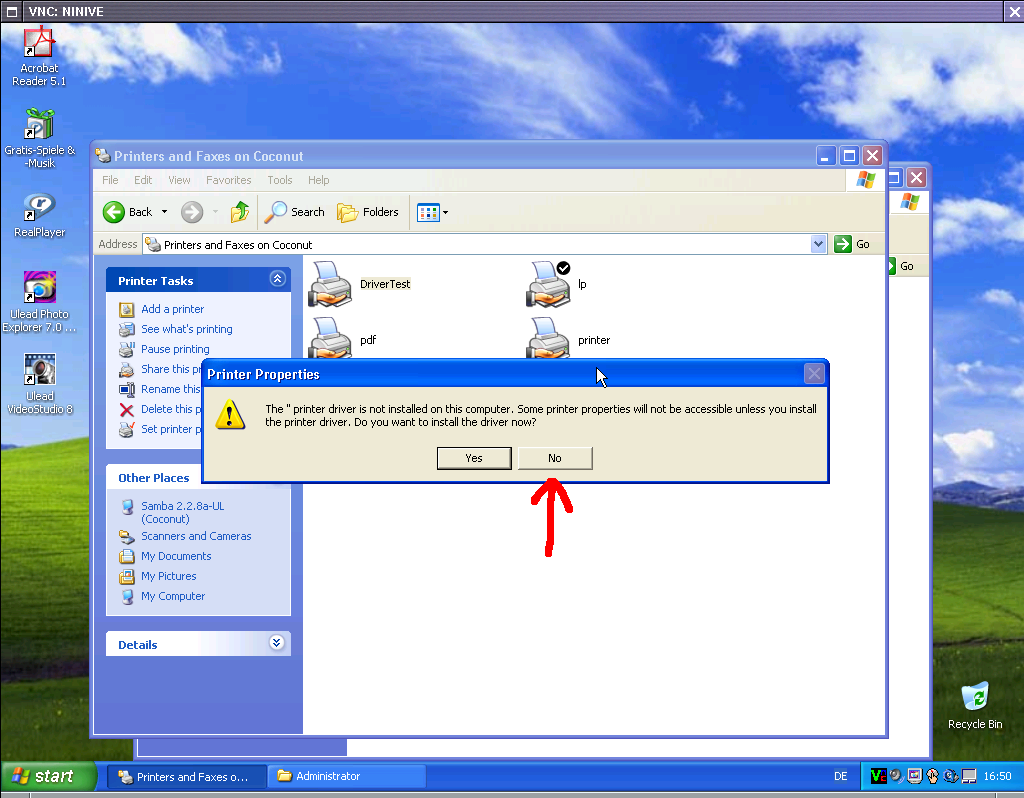This screenshot has width=1024, height=798.
Task: Collapse the Printer Tasks panel
Action: (x=277, y=280)
